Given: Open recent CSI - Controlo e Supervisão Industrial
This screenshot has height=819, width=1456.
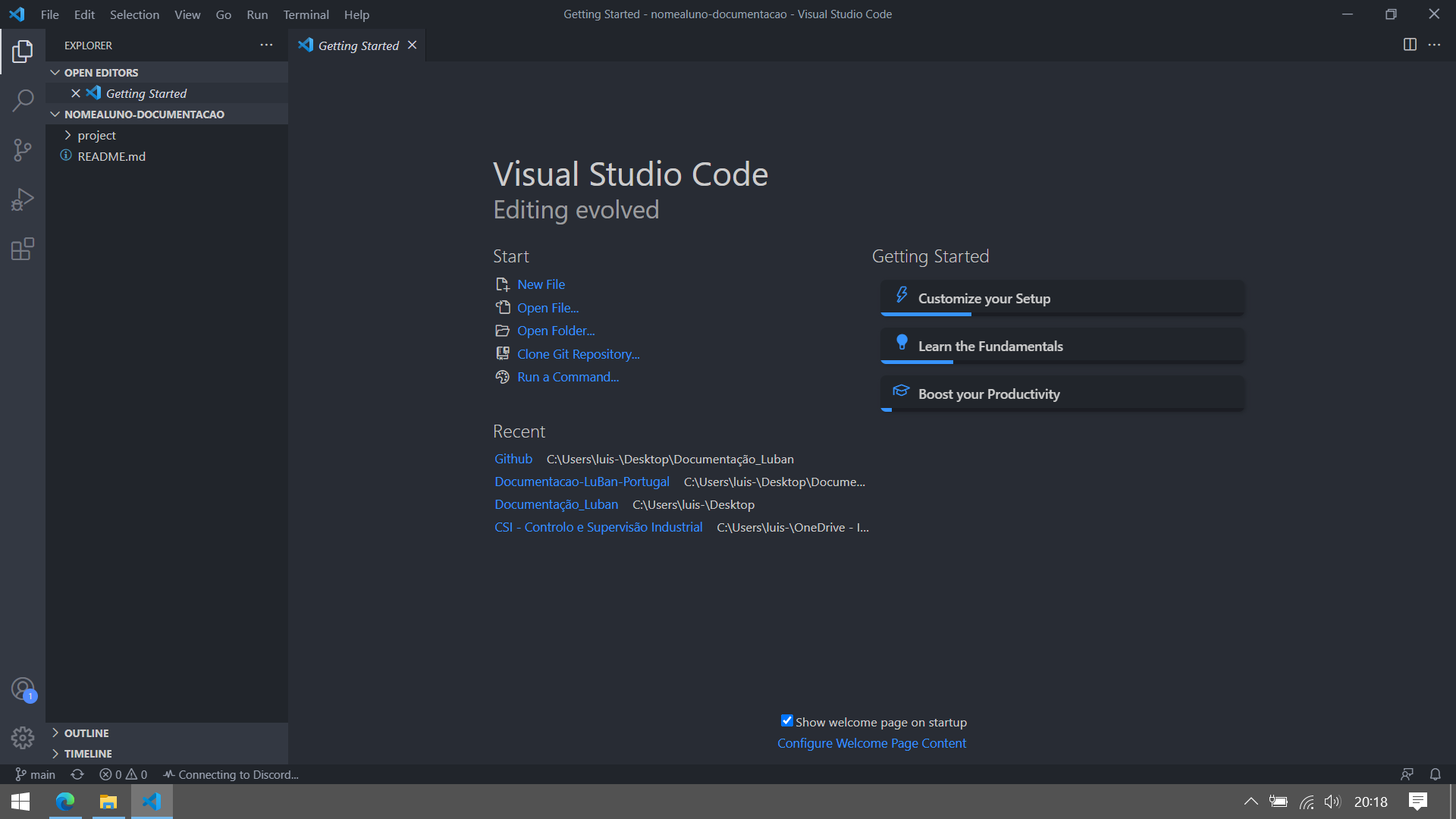Looking at the screenshot, I should pos(598,527).
